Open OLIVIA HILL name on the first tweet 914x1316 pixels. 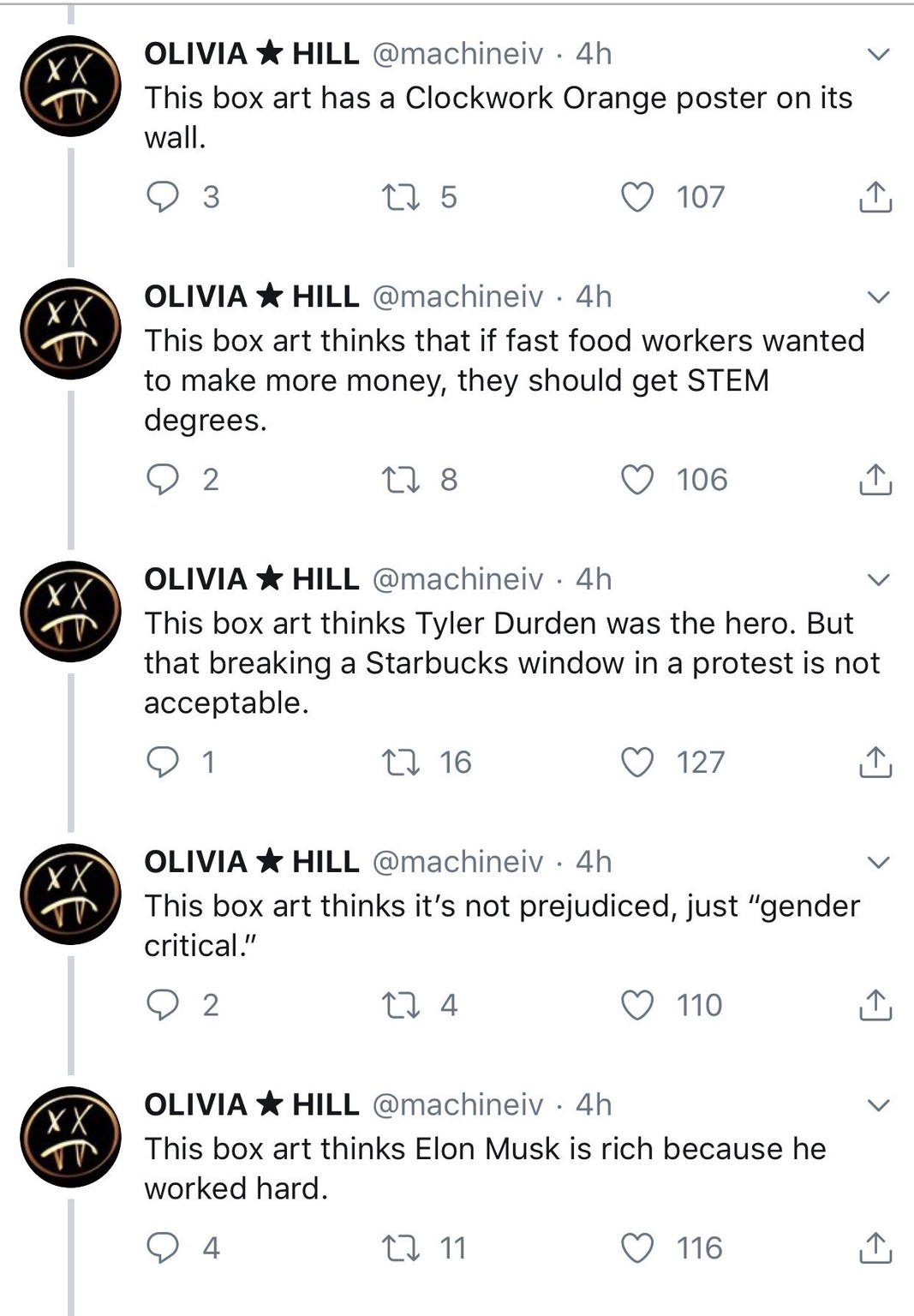252,54
